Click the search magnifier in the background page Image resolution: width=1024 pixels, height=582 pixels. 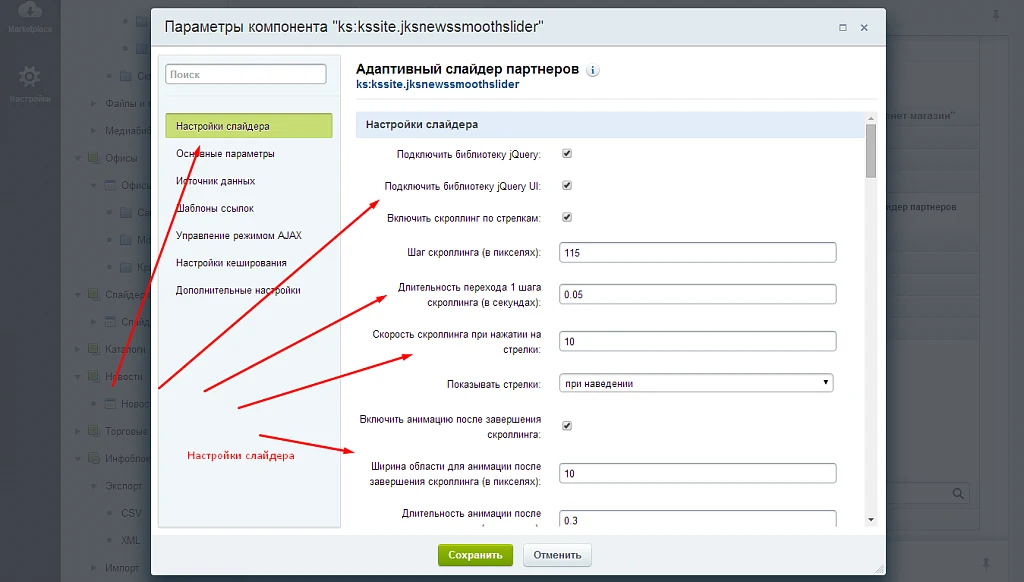[x=958, y=494]
